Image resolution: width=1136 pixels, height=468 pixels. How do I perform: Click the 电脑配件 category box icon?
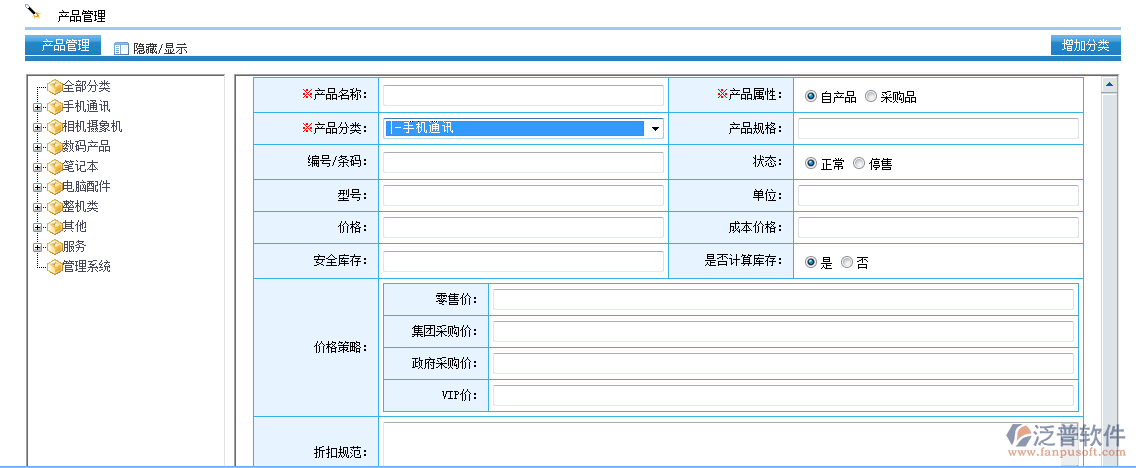tap(54, 187)
